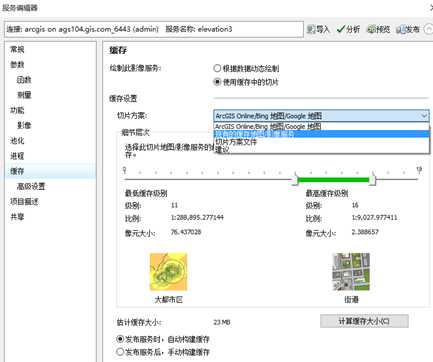Click the minimum level value 11

[174, 205]
